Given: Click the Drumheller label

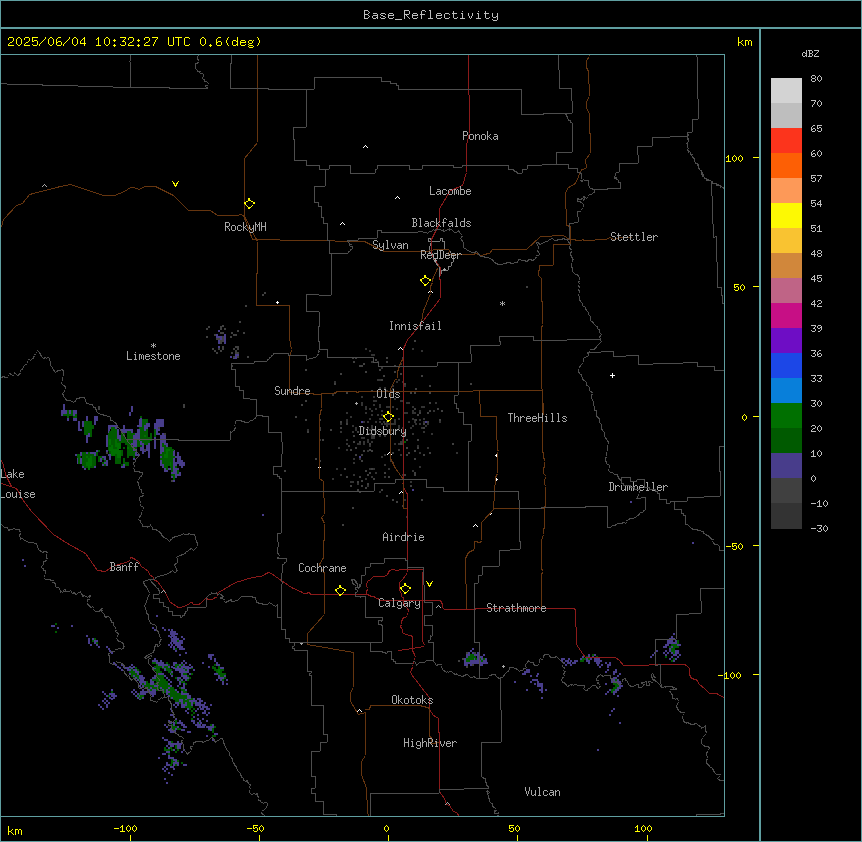Looking at the screenshot, I should [638, 487].
